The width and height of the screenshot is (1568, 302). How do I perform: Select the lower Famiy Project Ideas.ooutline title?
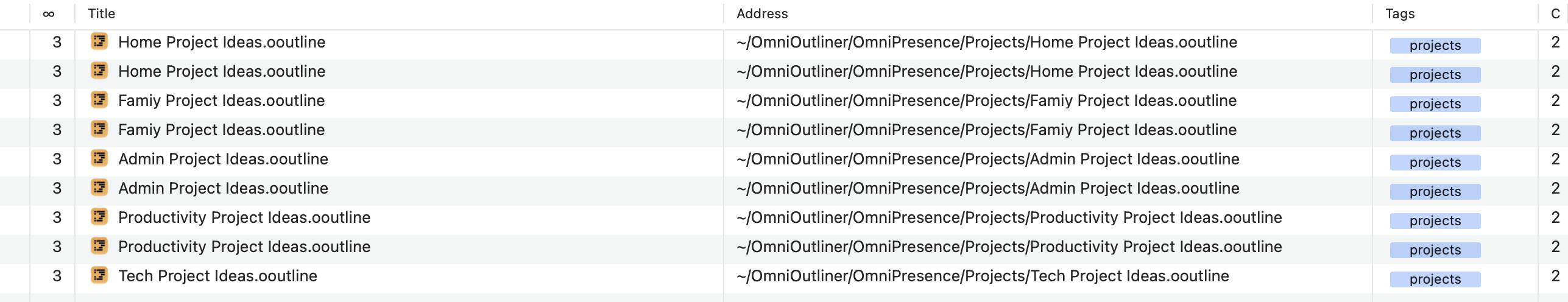click(x=221, y=130)
